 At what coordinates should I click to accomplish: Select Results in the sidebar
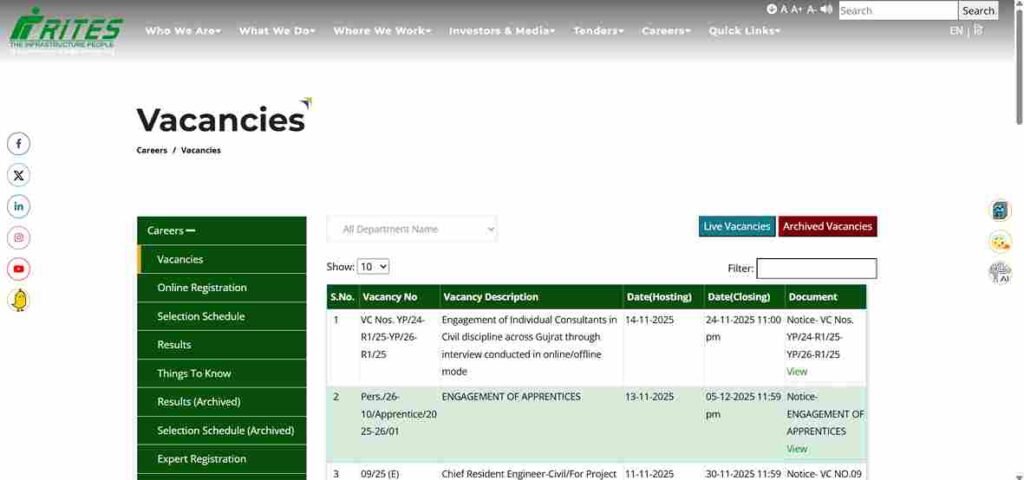(x=221, y=345)
